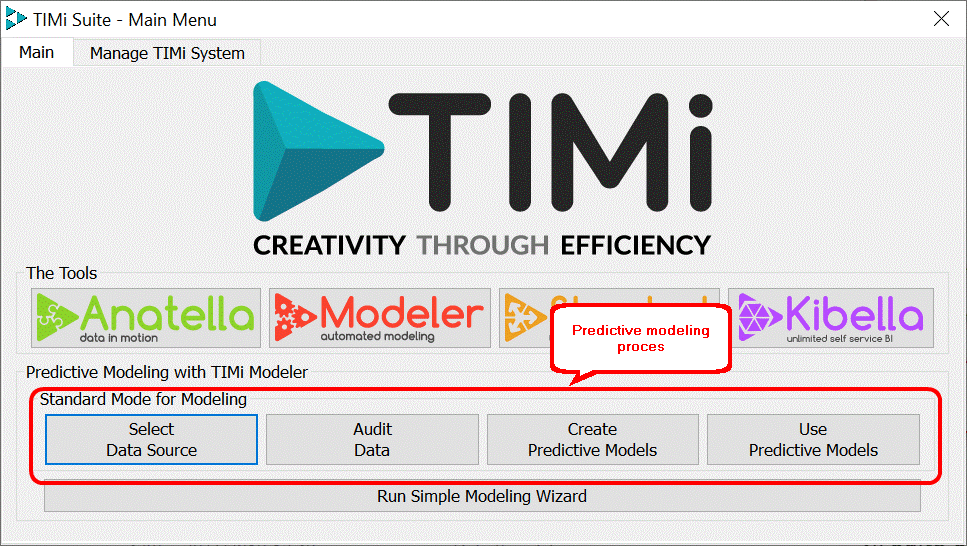Close the TIMi Suite Main Menu window

(x=941, y=19)
